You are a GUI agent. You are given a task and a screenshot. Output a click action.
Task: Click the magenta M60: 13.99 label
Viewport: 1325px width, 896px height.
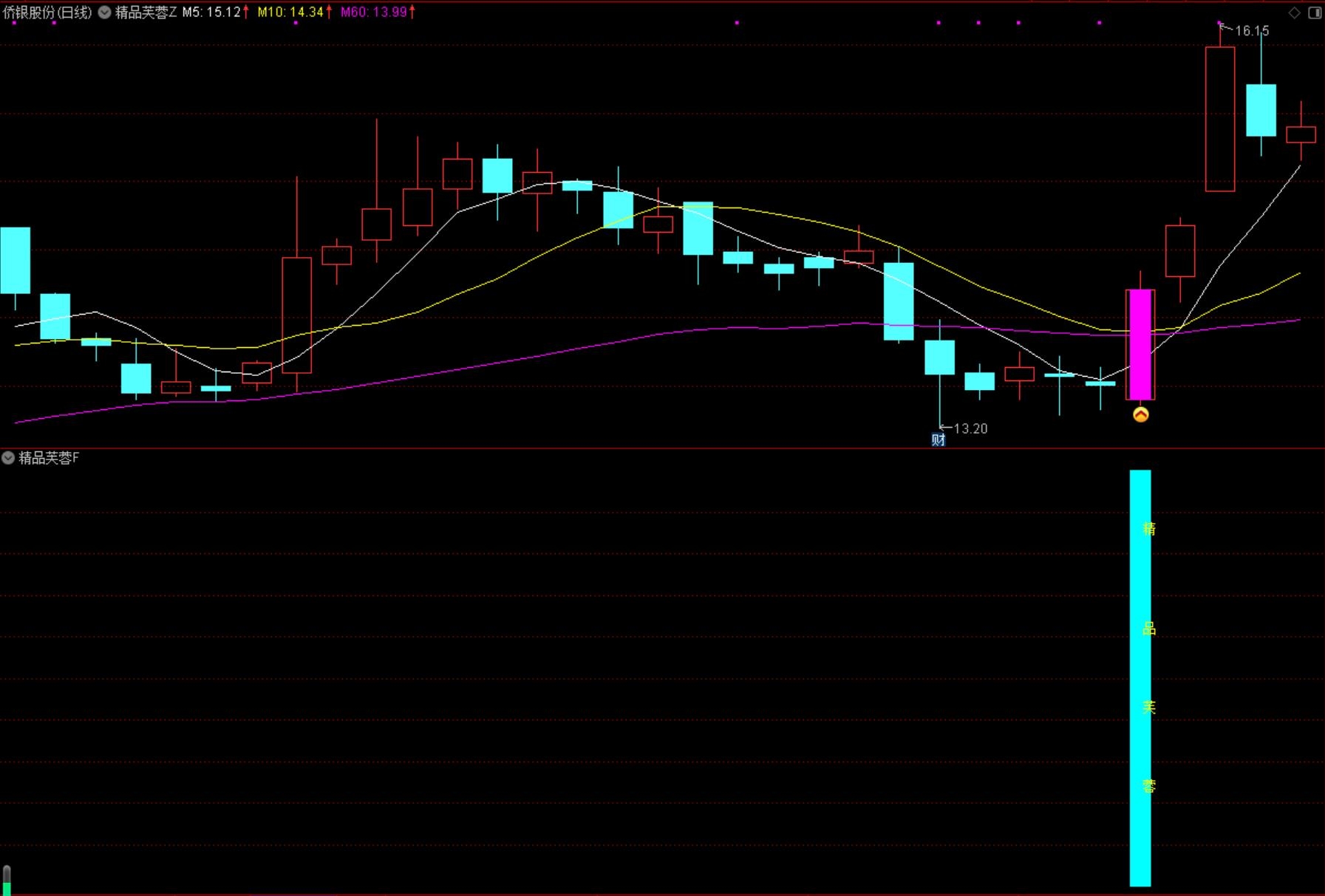tap(373, 12)
